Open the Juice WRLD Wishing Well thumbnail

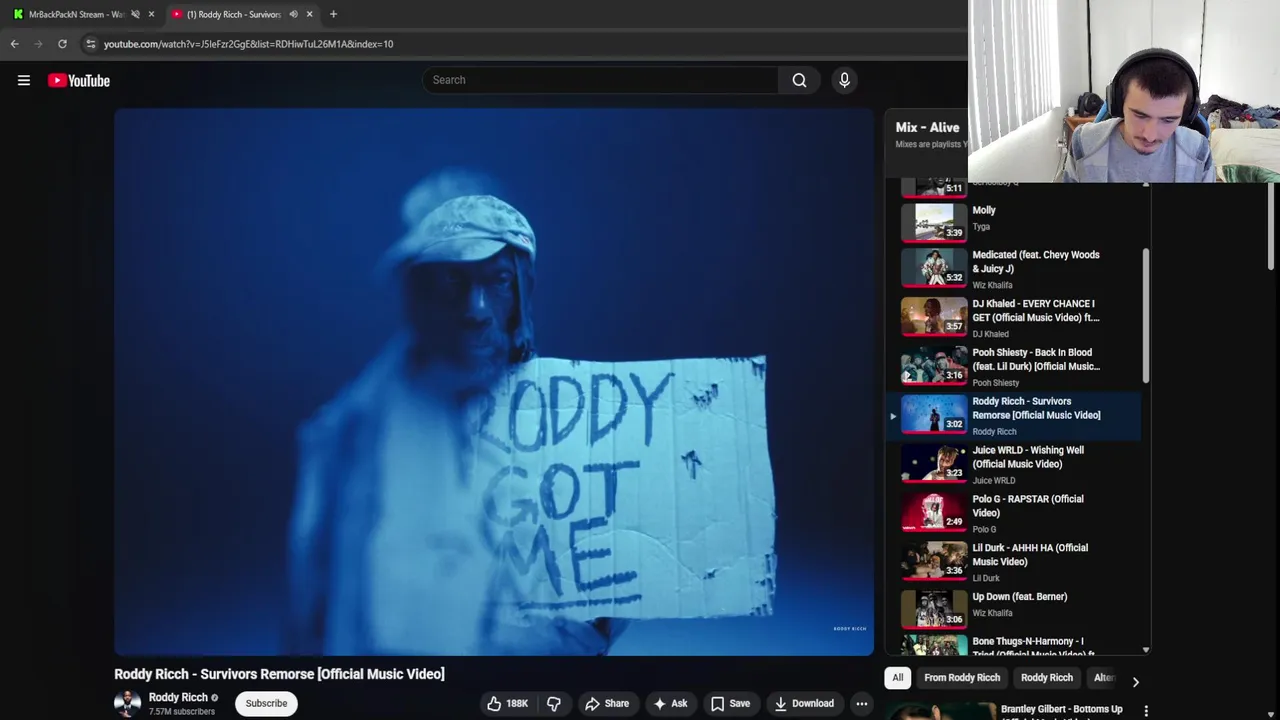tap(933, 464)
